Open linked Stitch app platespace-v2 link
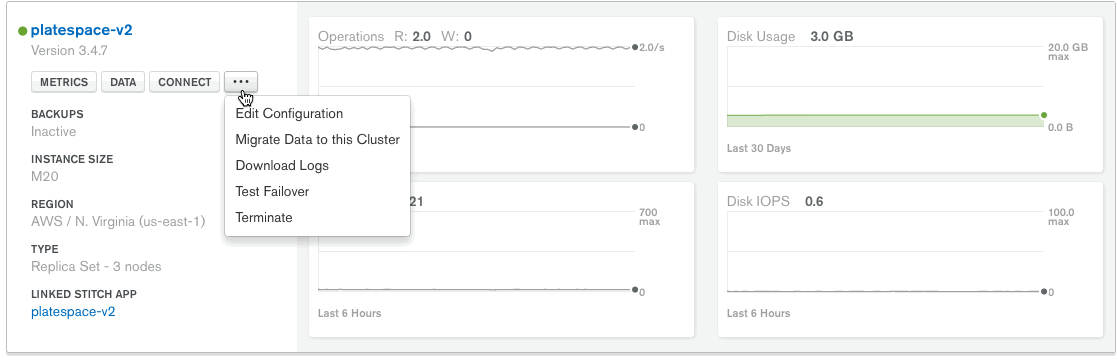This screenshot has width=1118, height=360. tap(73, 312)
